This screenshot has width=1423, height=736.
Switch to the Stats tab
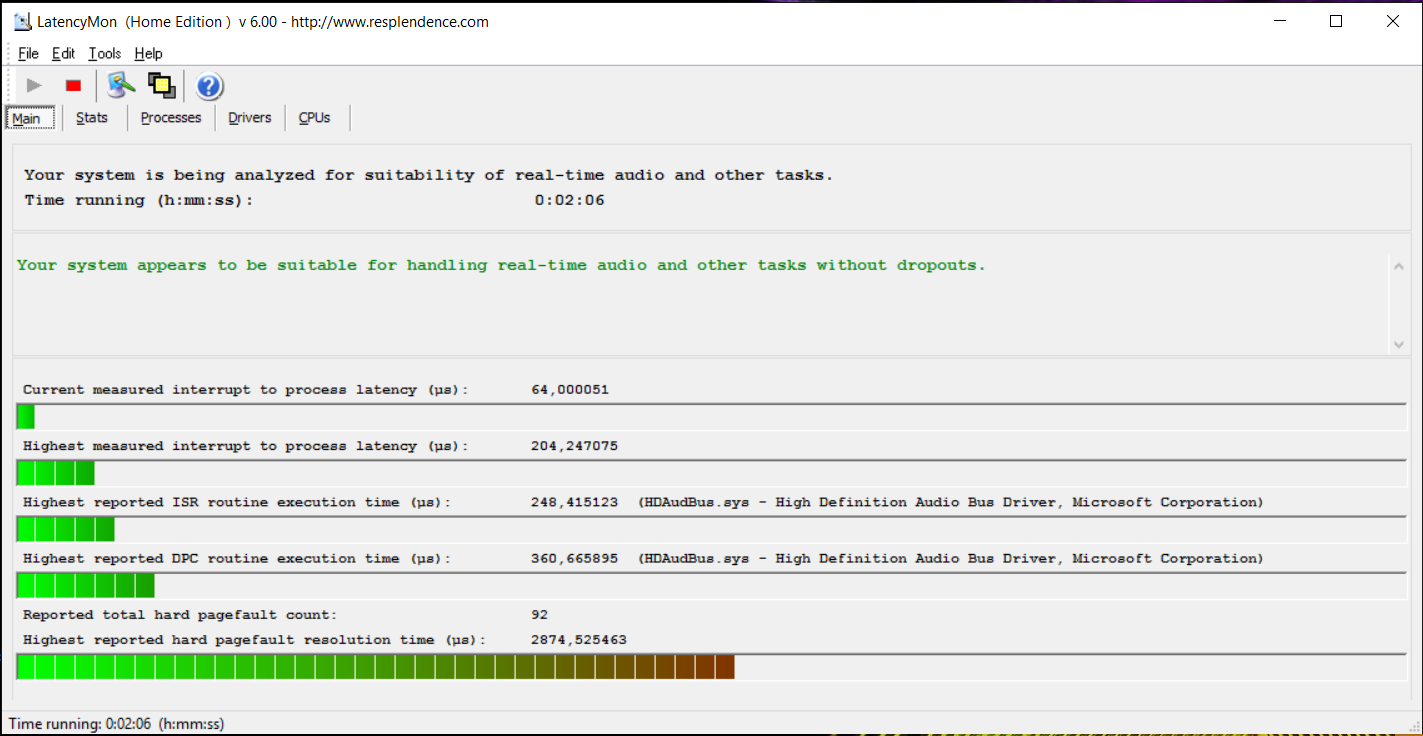pyautogui.click(x=92, y=118)
